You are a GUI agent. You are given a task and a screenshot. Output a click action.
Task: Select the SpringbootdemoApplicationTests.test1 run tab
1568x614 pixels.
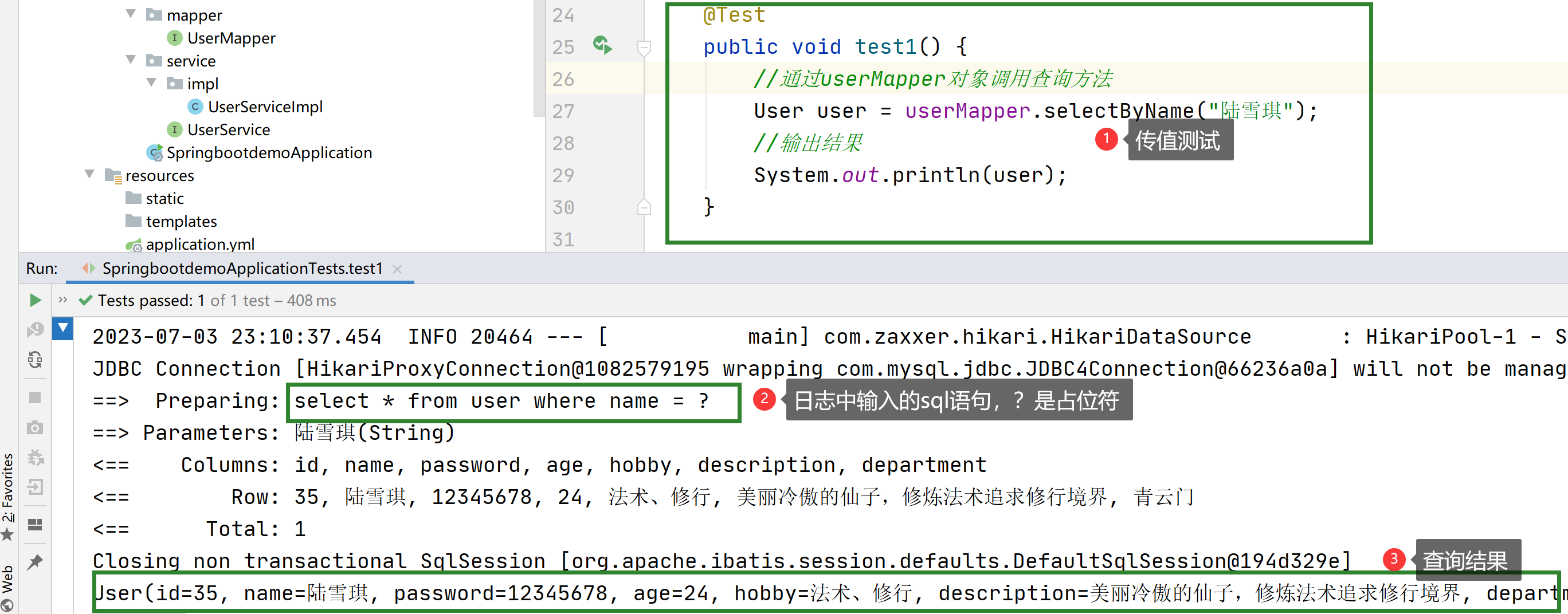click(242, 269)
